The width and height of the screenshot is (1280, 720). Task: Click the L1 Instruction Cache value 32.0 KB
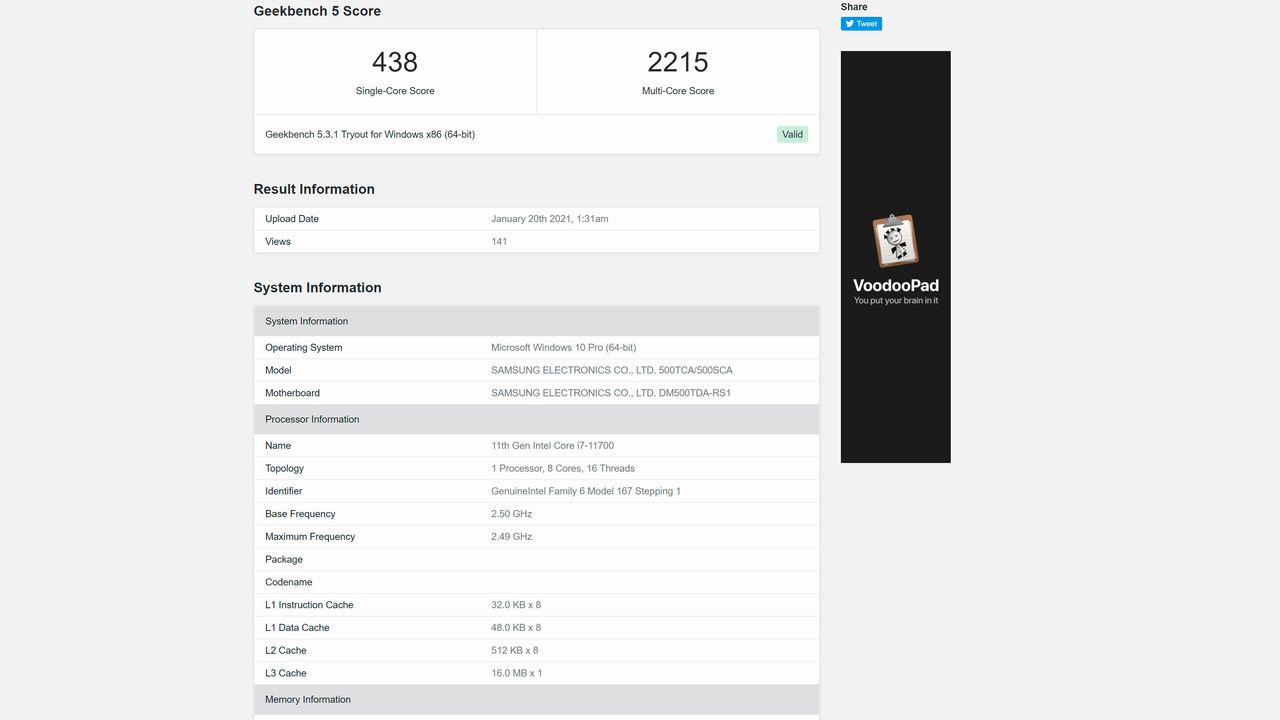(516, 605)
